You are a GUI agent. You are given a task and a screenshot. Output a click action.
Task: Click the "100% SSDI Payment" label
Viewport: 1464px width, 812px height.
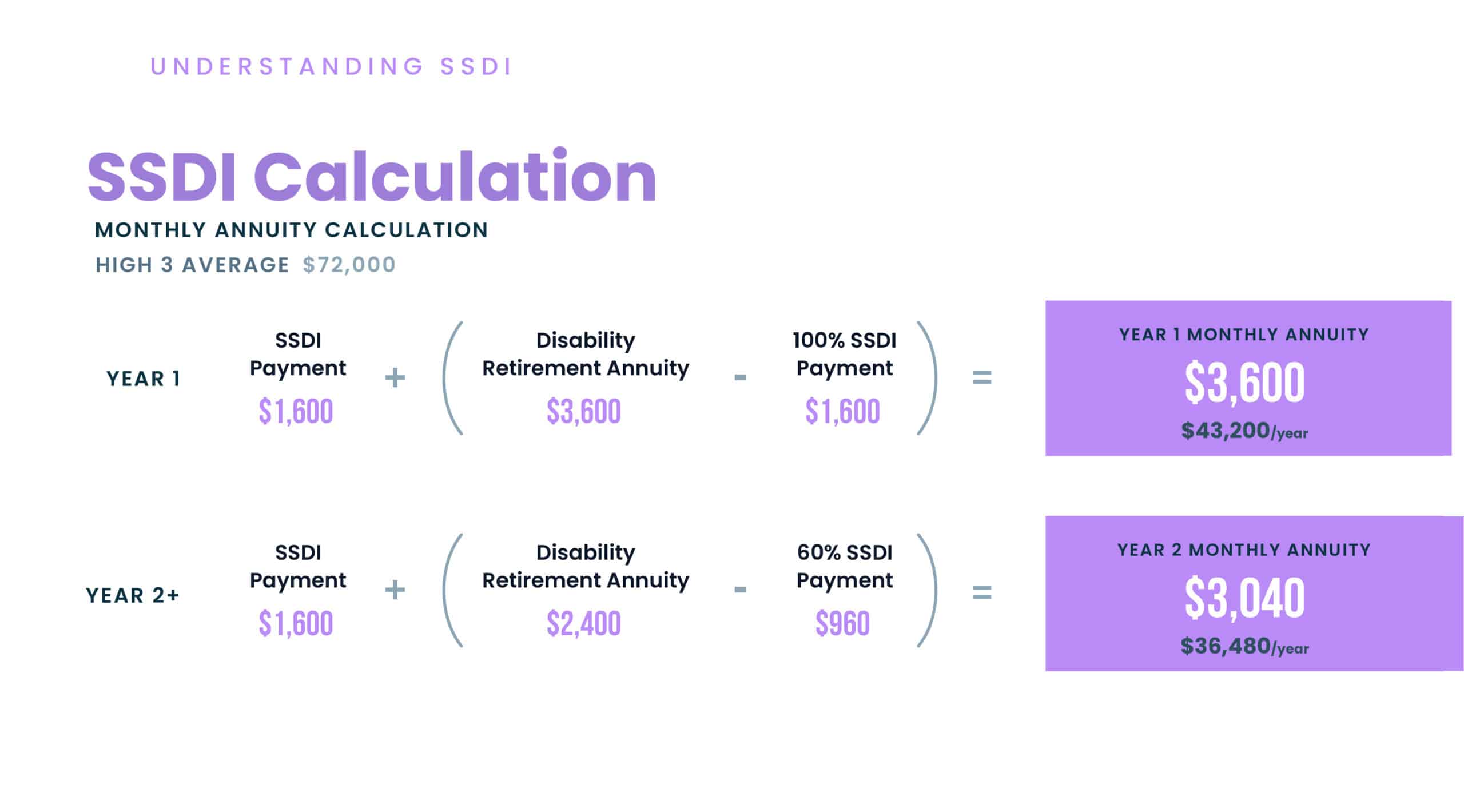pos(844,354)
